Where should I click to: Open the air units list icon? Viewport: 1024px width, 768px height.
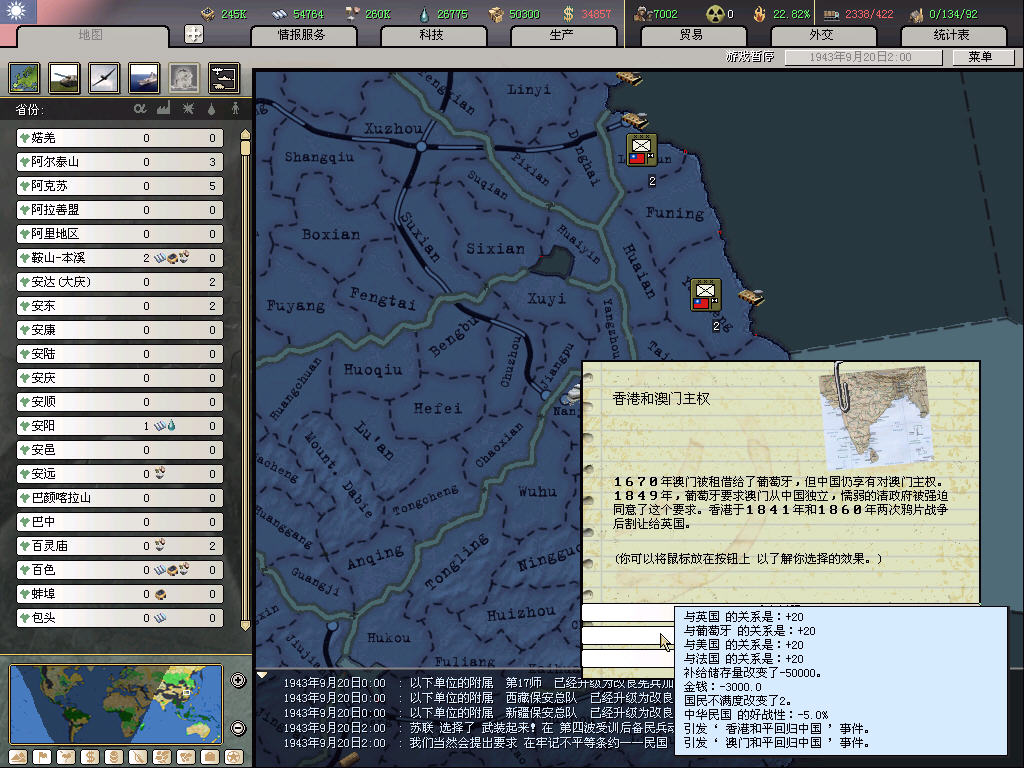pyautogui.click(x=103, y=77)
